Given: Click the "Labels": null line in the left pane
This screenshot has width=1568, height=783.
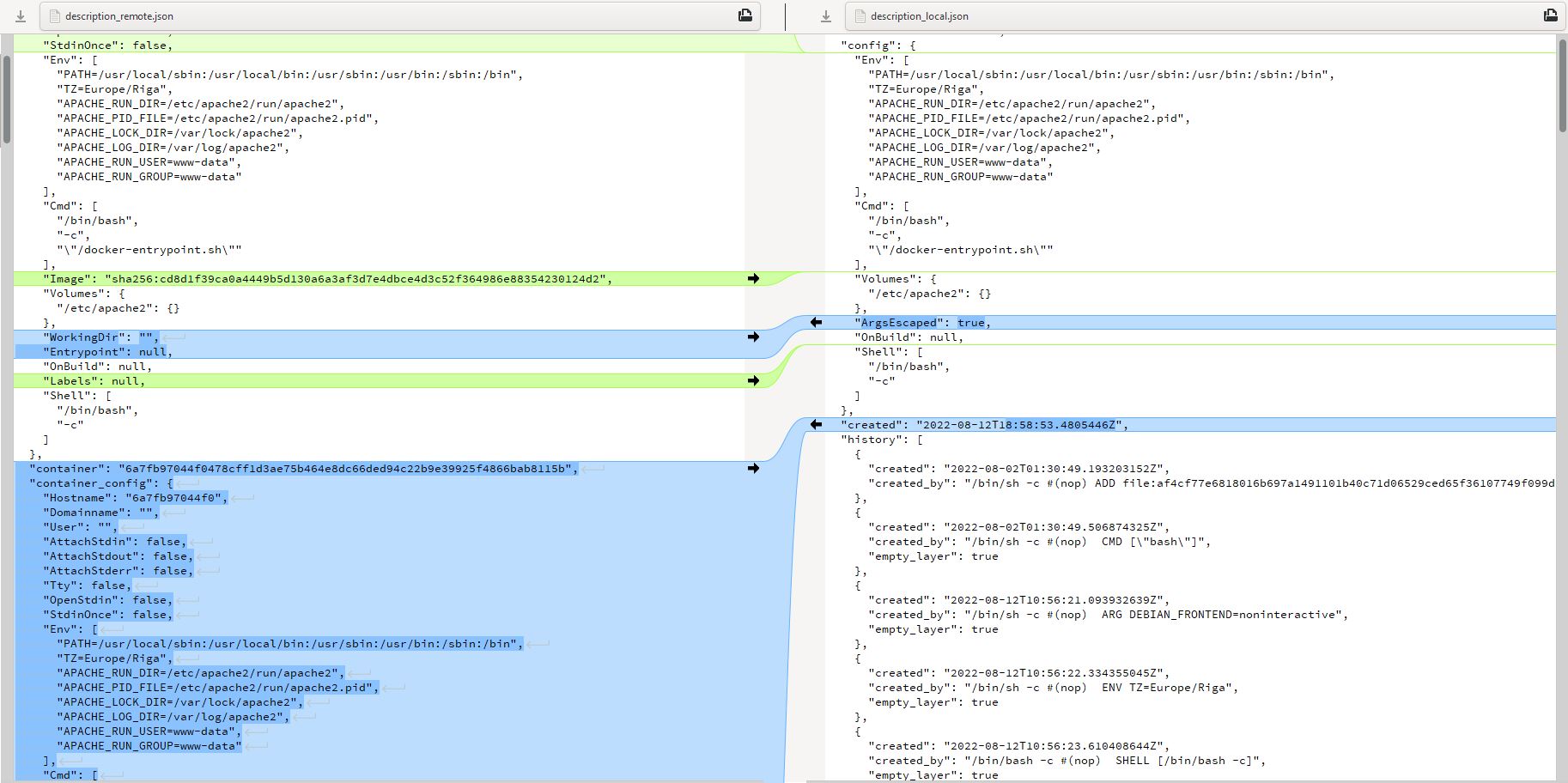Looking at the screenshot, I should 94,381.
